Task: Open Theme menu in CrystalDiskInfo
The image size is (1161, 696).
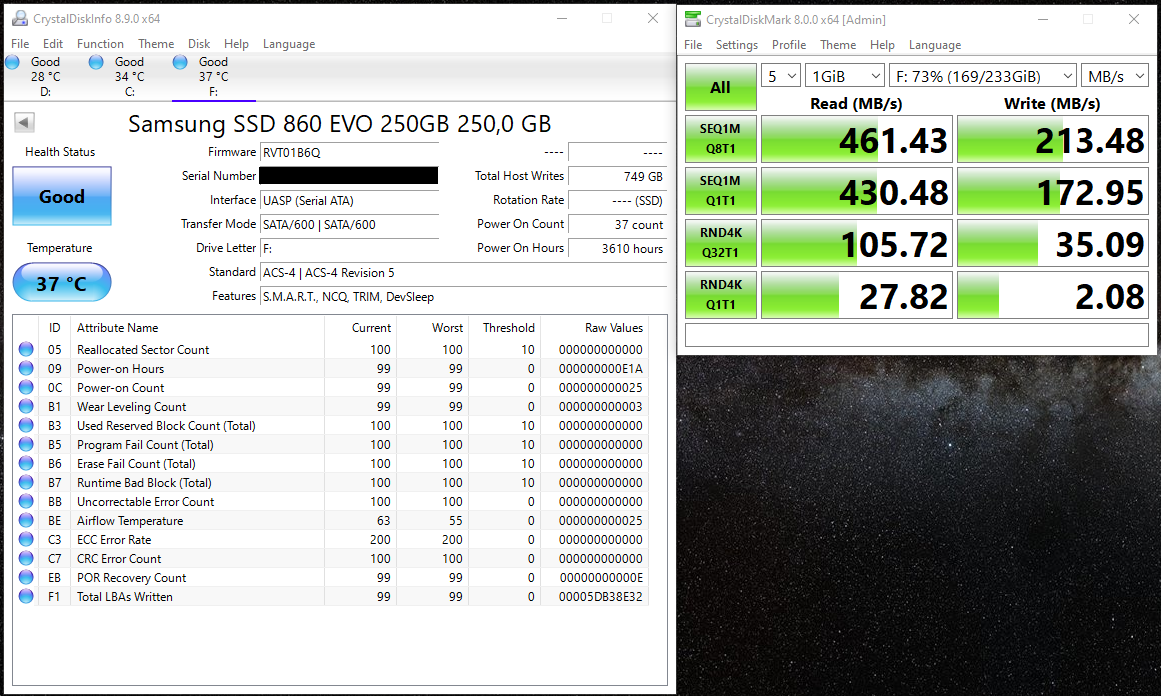Action: [x=156, y=44]
